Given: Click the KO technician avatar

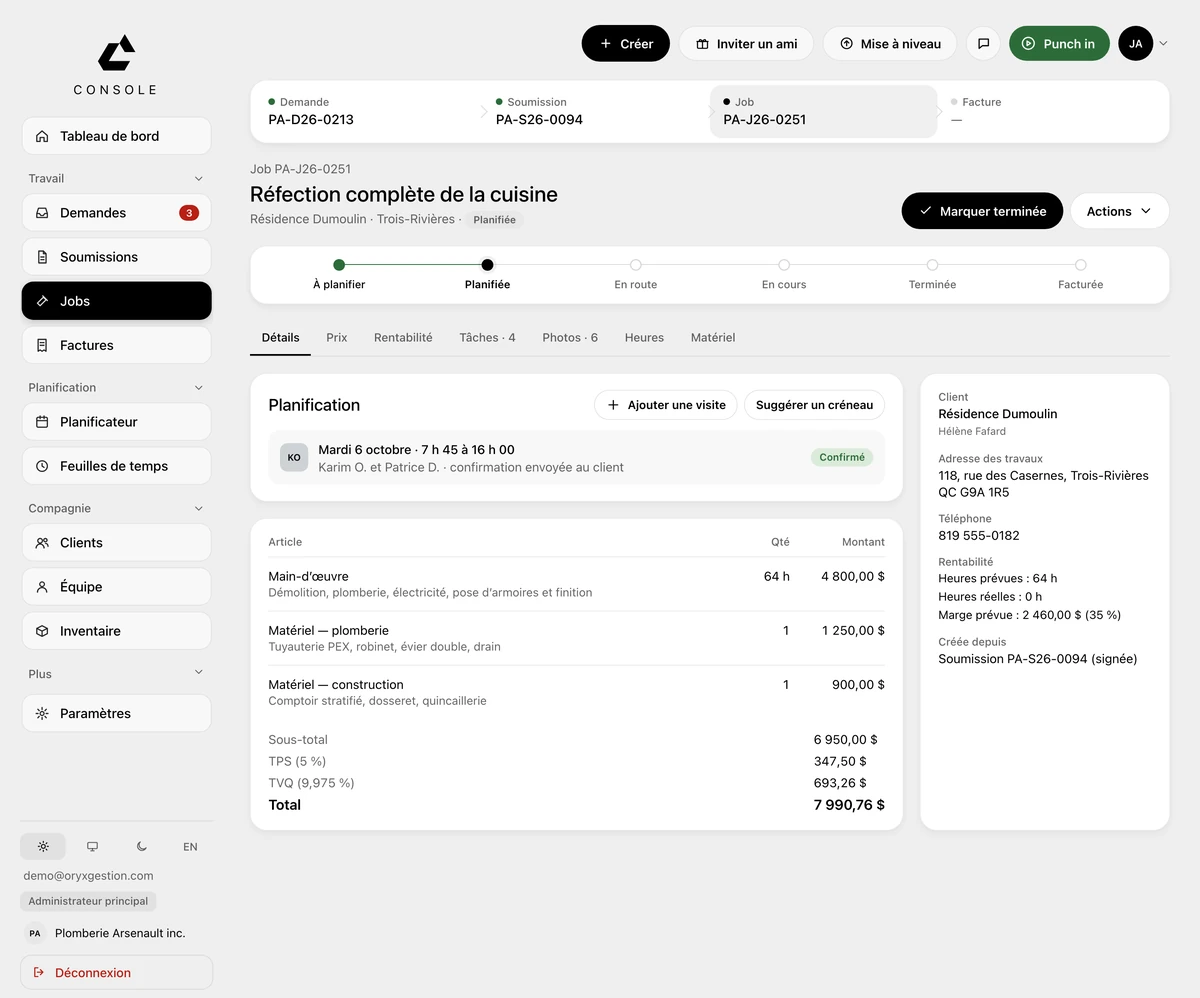Looking at the screenshot, I should (294, 457).
